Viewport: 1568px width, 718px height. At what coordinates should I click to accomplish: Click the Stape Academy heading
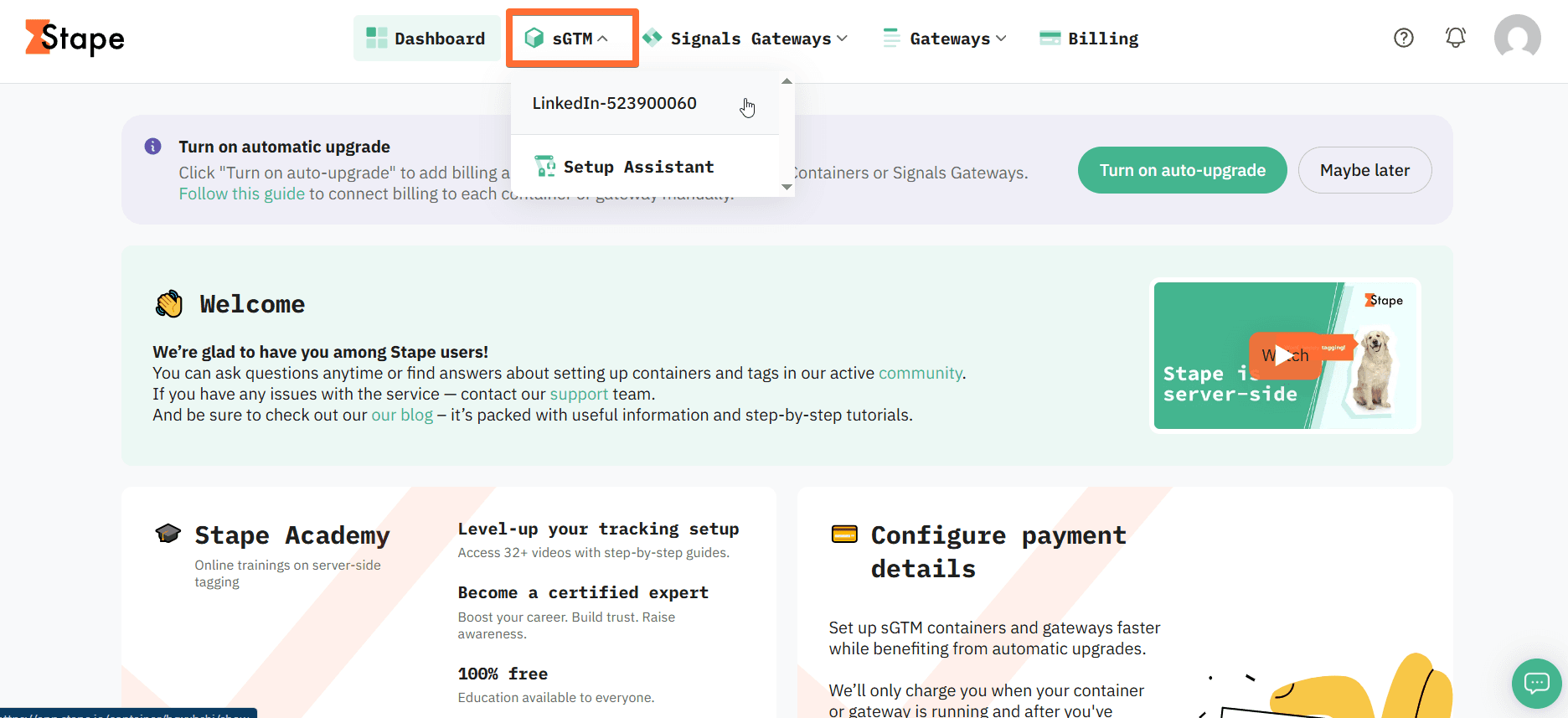[x=292, y=535]
